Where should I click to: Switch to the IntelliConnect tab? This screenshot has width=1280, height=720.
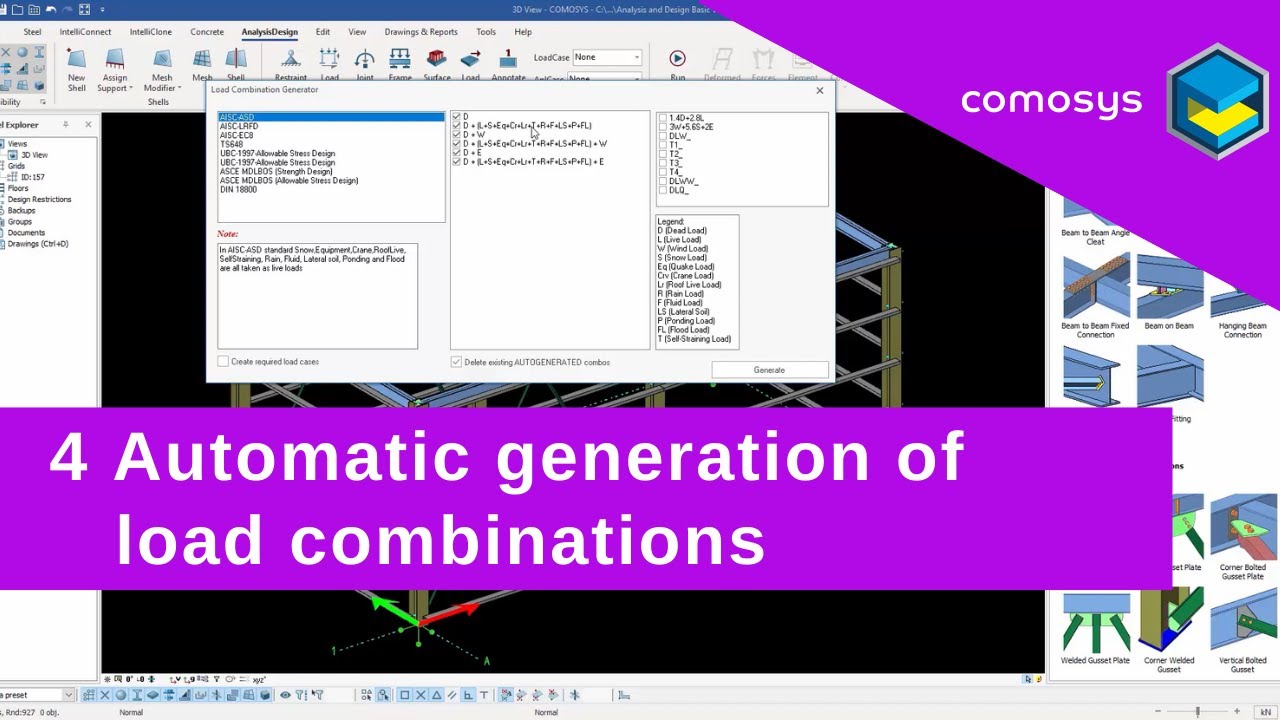[86, 32]
